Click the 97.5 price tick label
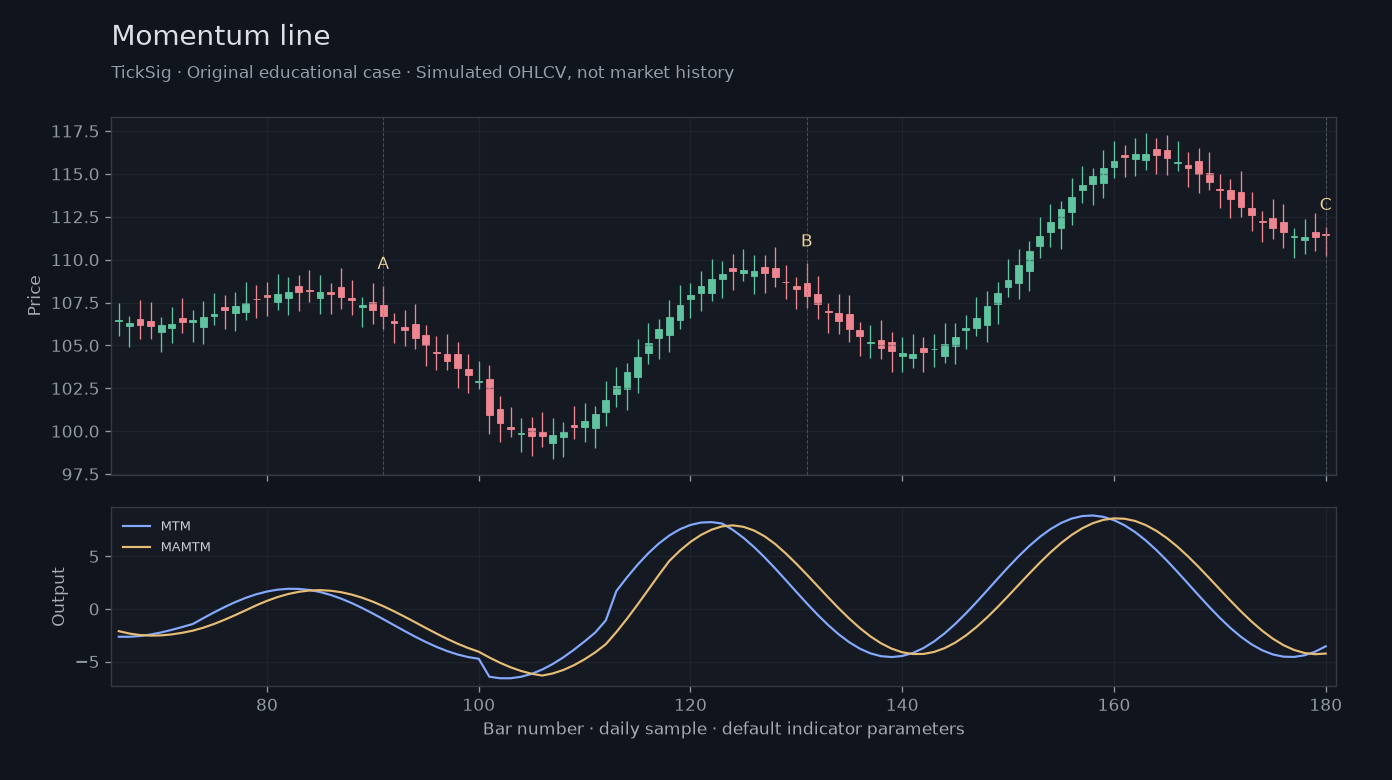The image size is (1392, 780). click(81, 474)
